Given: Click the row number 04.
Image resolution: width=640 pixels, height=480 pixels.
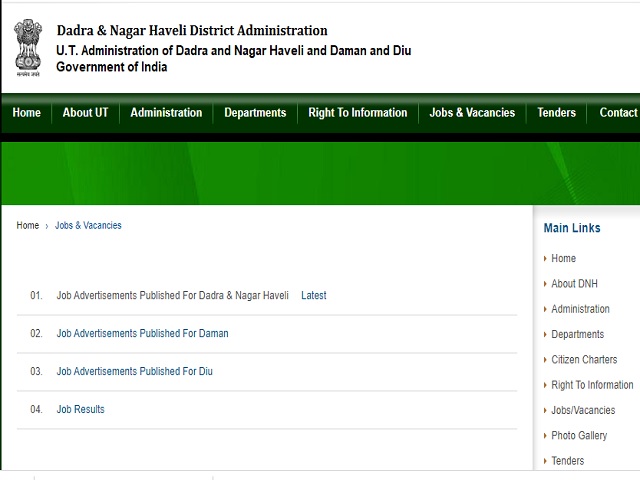Looking at the screenshot, I should pos(36,409).
